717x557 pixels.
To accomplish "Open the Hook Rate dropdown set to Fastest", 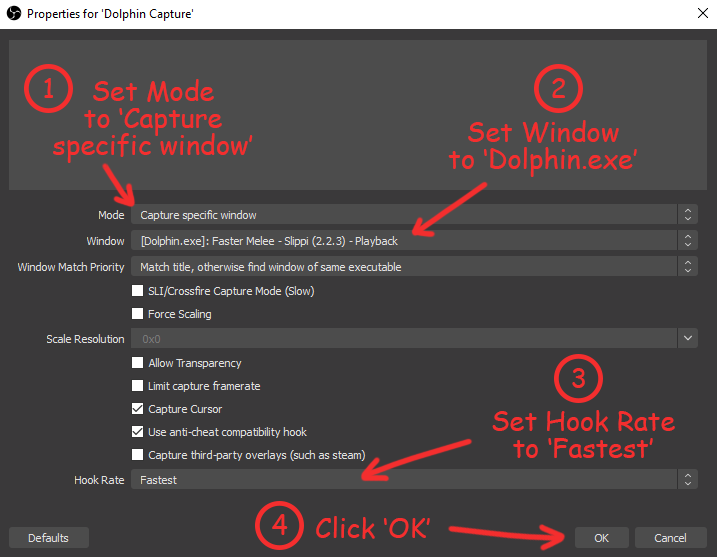I will point(414,479).
